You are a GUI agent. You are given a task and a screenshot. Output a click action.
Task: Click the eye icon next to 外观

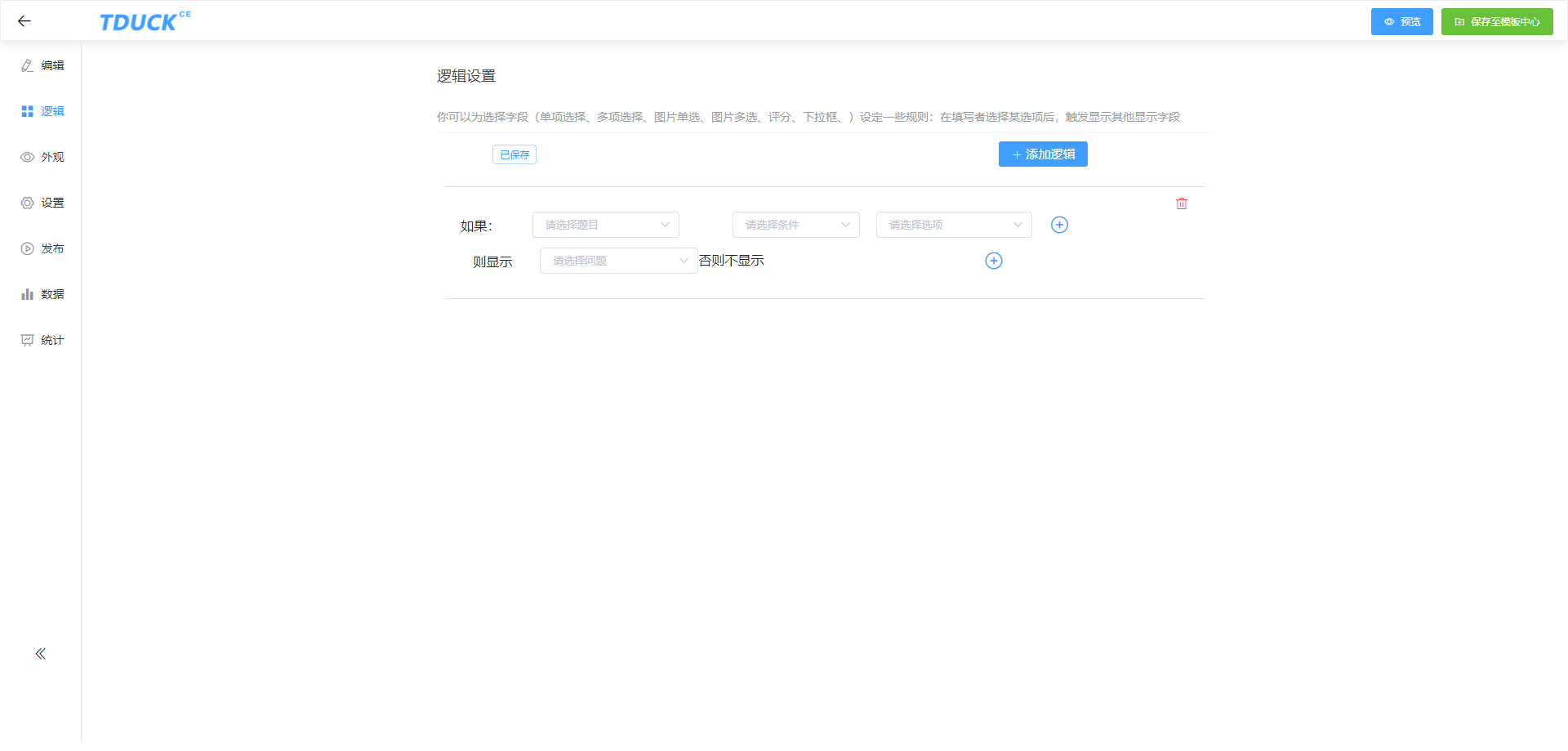[27, 157]
